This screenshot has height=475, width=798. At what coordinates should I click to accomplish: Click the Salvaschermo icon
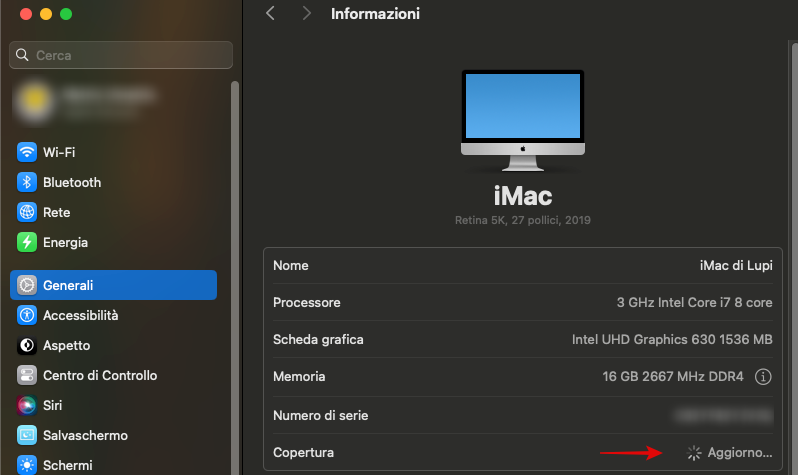coord(26,435)
